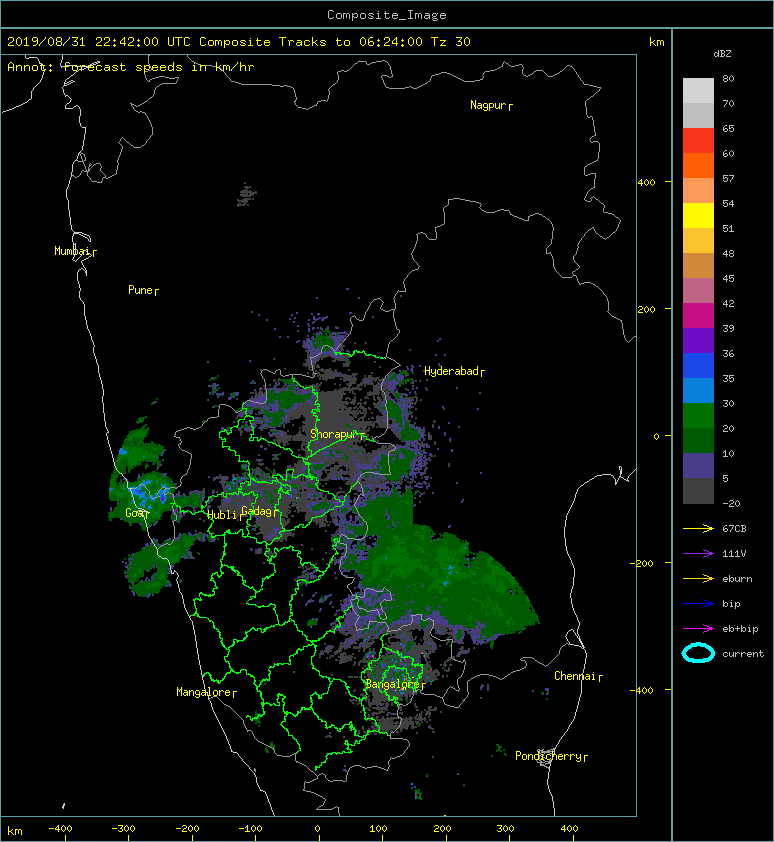774x842 pixels.
Task: Click the 400 tick on right axis
Action: coord(646,183)
